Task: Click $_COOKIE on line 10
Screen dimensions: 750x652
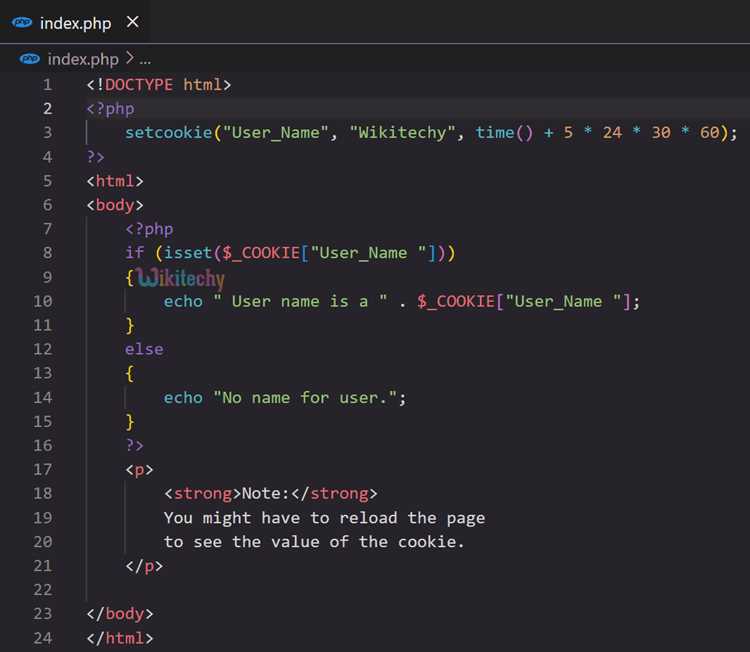Action: (x=456, y=302)
